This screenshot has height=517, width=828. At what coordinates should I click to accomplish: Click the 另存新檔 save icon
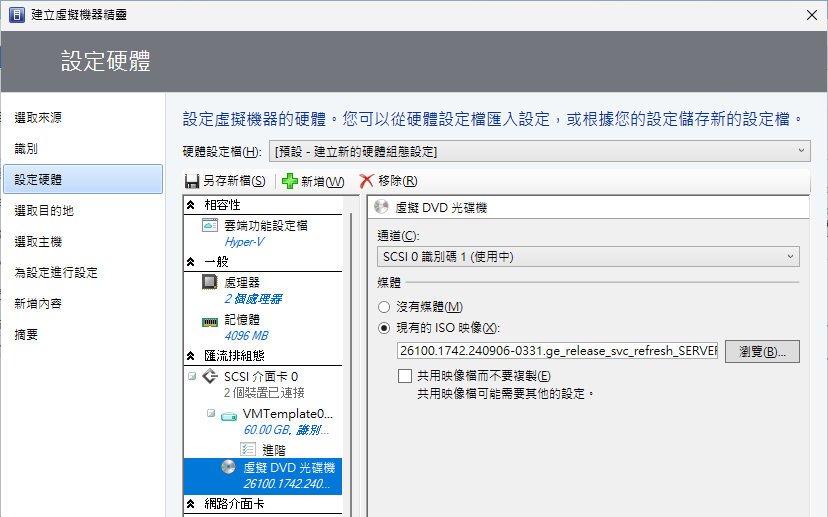coord(192,181)
